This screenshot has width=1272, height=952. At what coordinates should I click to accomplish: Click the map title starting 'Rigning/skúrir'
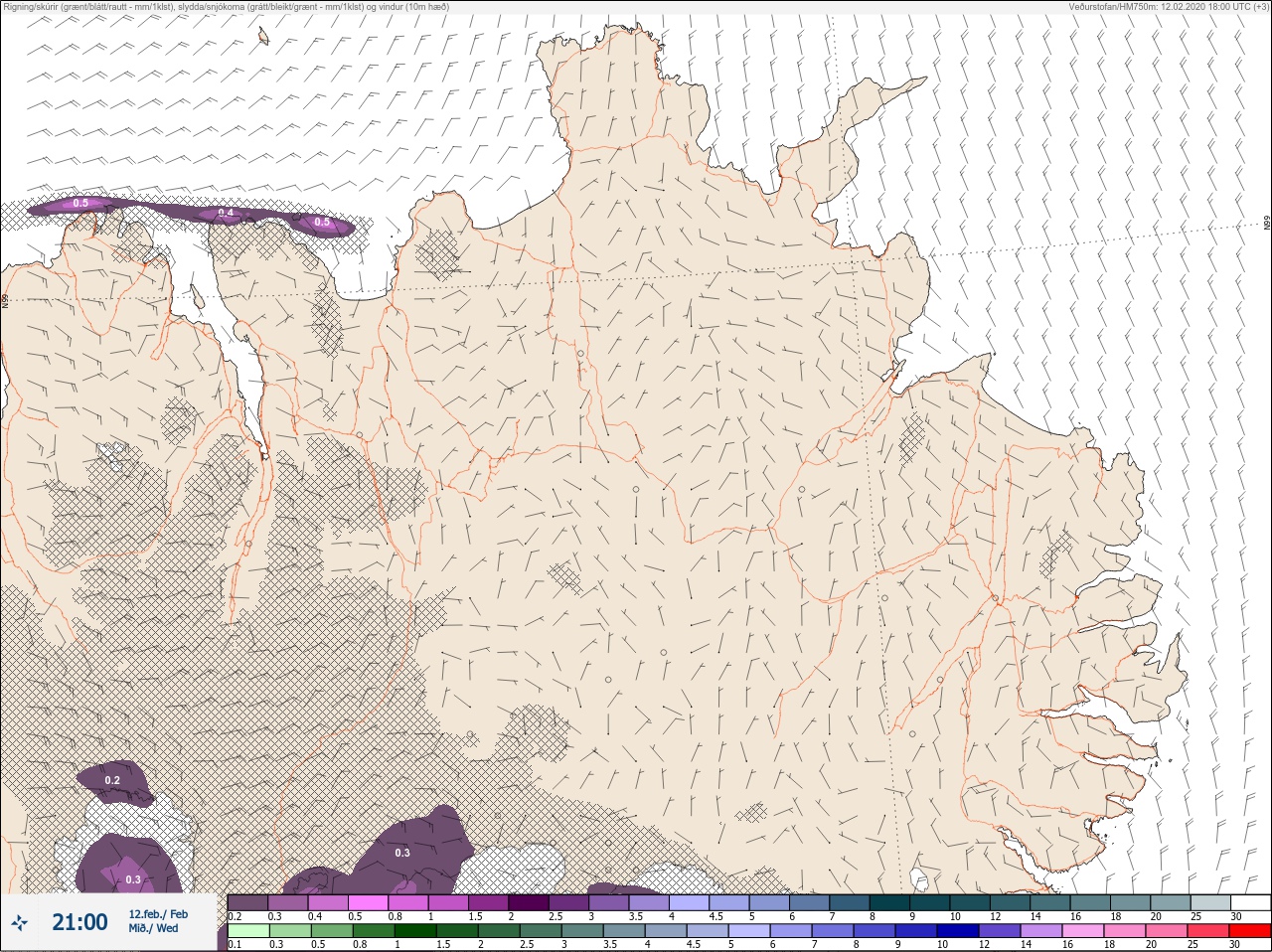226,6
